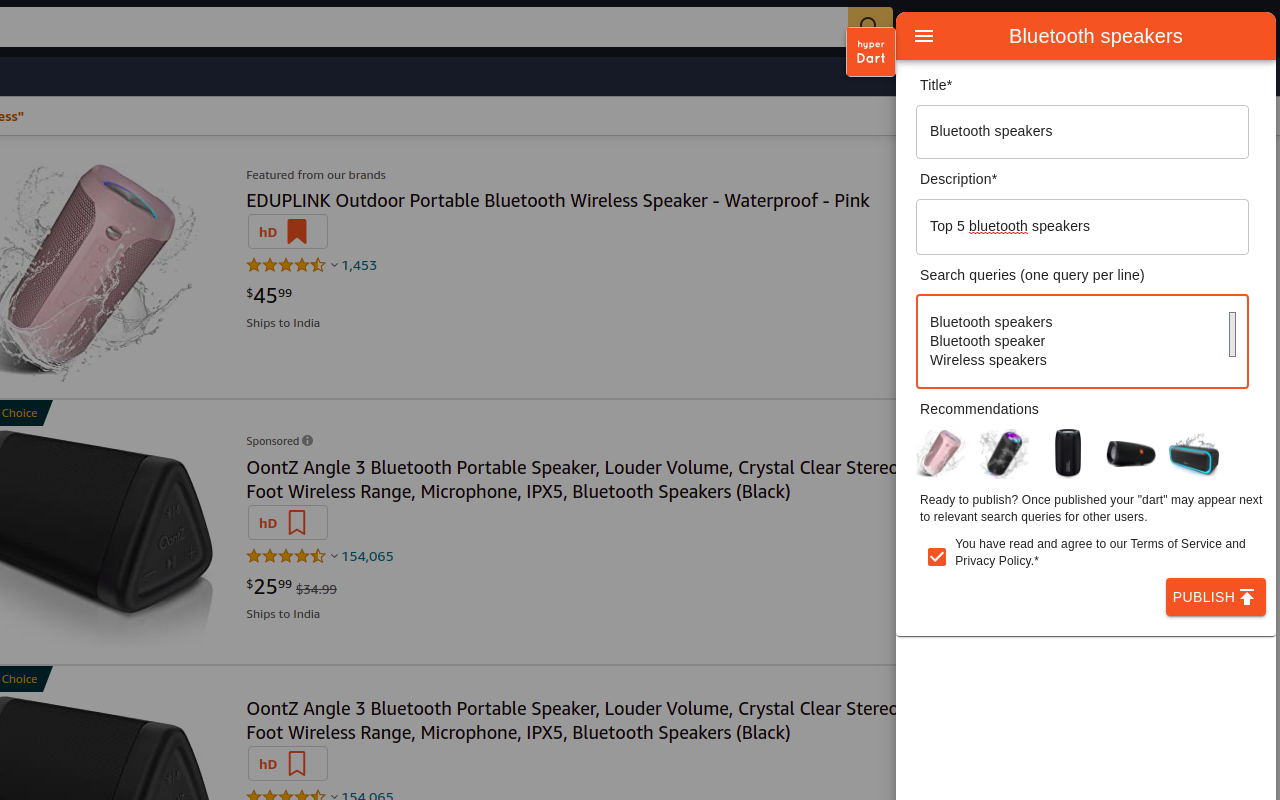Image resolution: width=1280 pixels, height=800 pixels.
Task: Click the PUBLISH button
Action: [x=1216, y=597]
